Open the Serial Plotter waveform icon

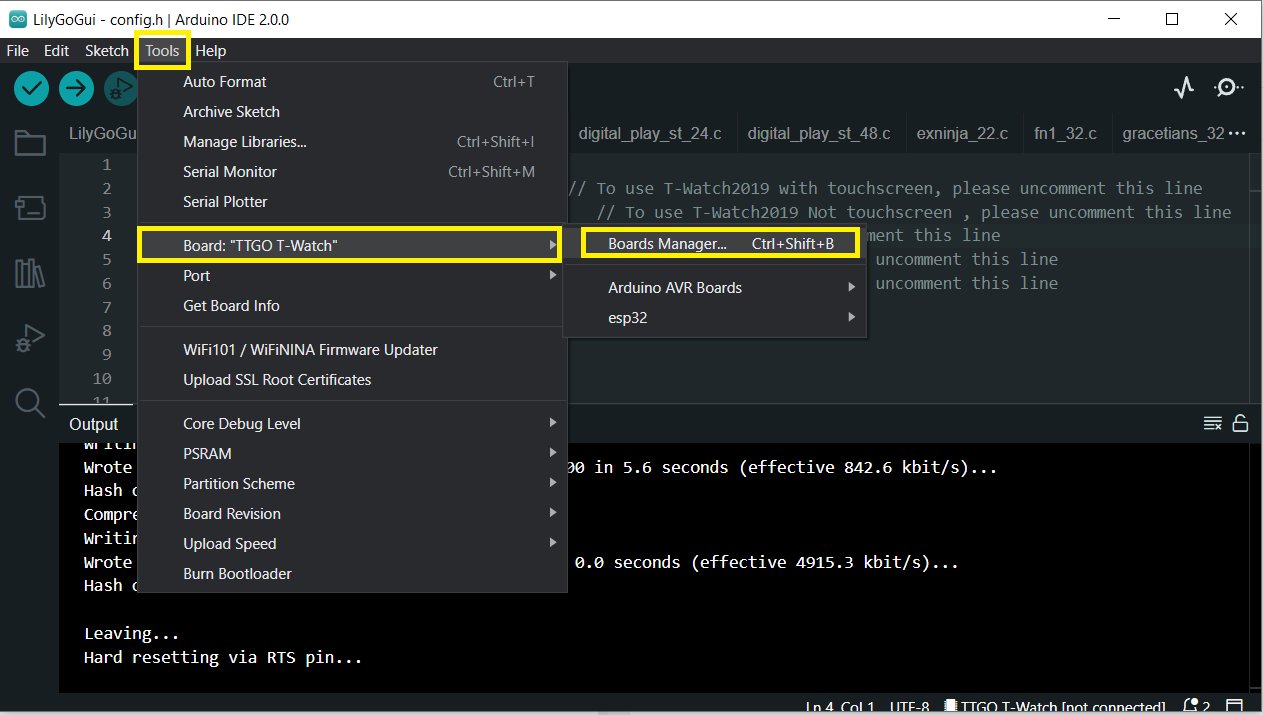[x=1184, y=88]
